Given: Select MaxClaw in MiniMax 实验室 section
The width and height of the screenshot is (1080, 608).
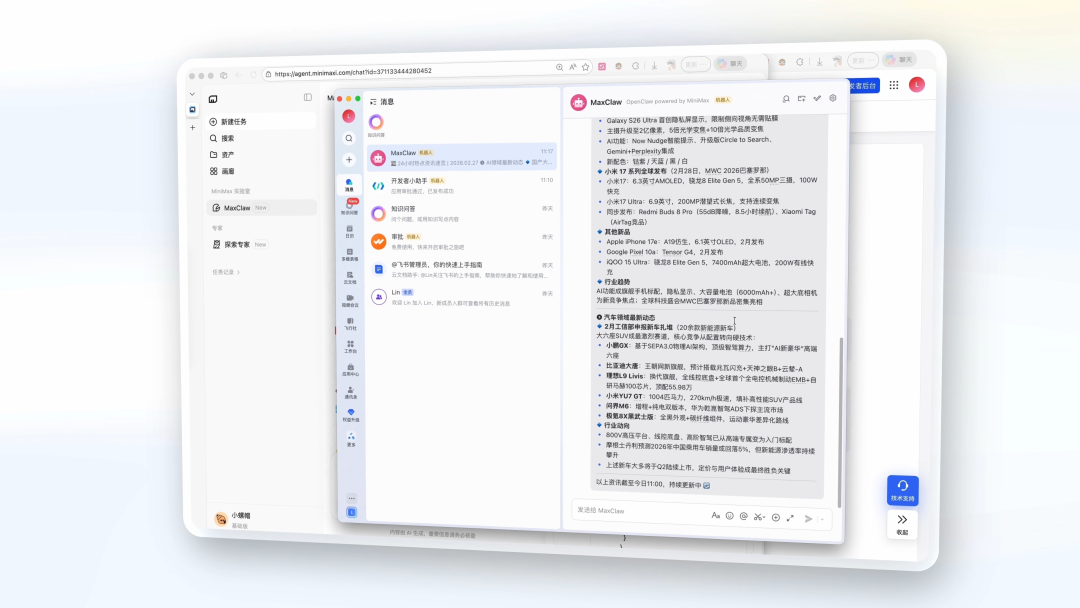Looking at the screenshot, I should pos(262,208).
